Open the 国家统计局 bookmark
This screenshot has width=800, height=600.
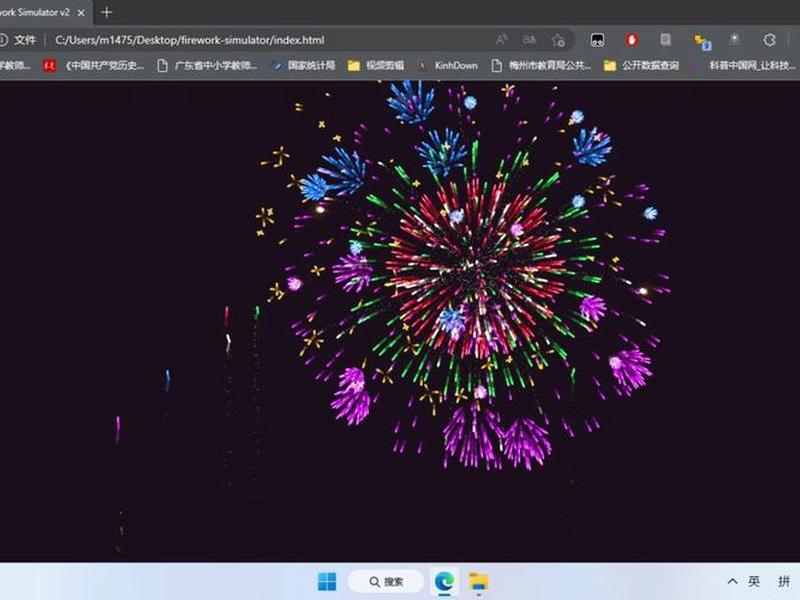(304, 65)
